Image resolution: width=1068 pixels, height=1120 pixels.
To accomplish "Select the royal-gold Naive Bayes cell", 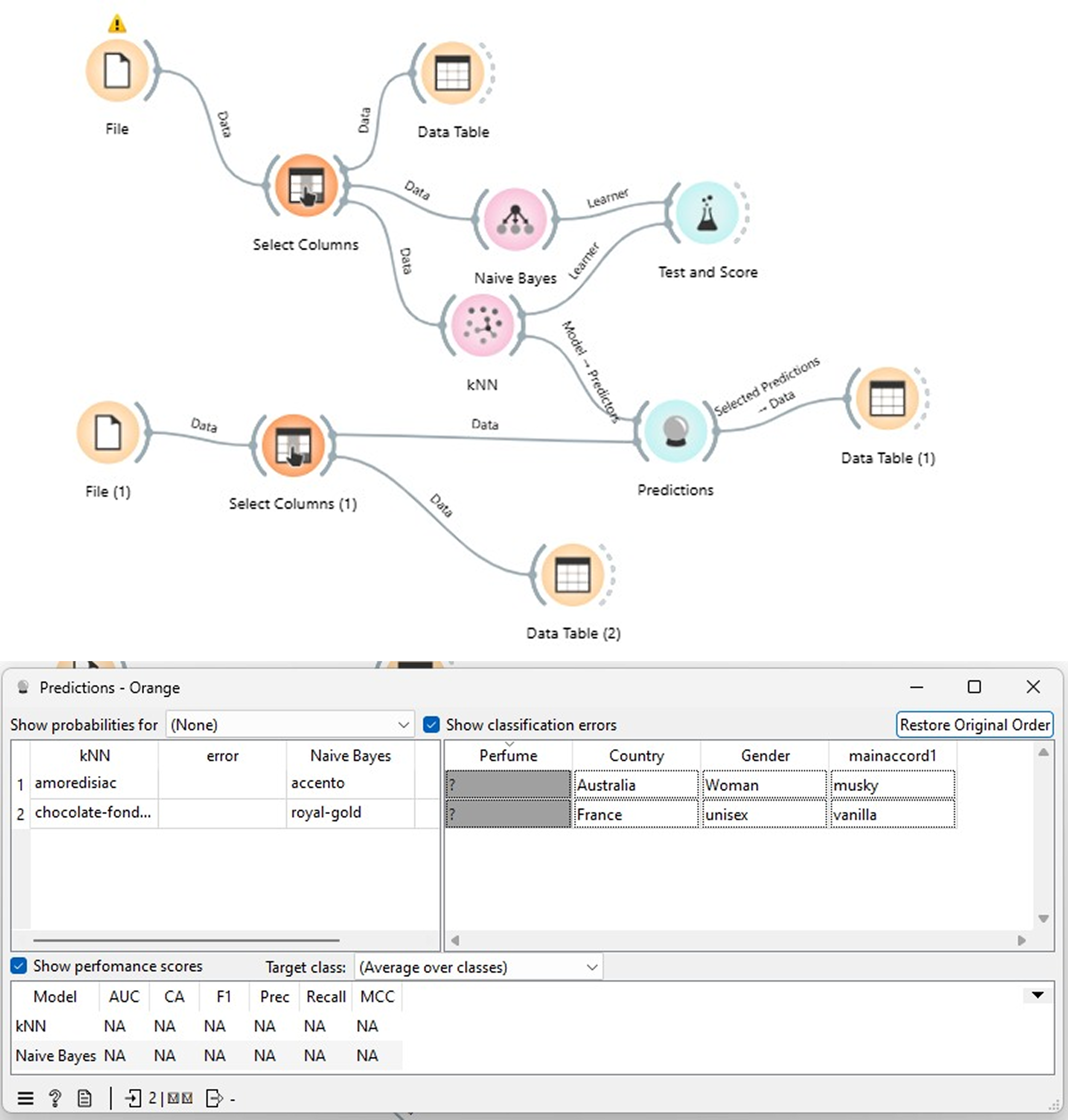I will 351,812.
